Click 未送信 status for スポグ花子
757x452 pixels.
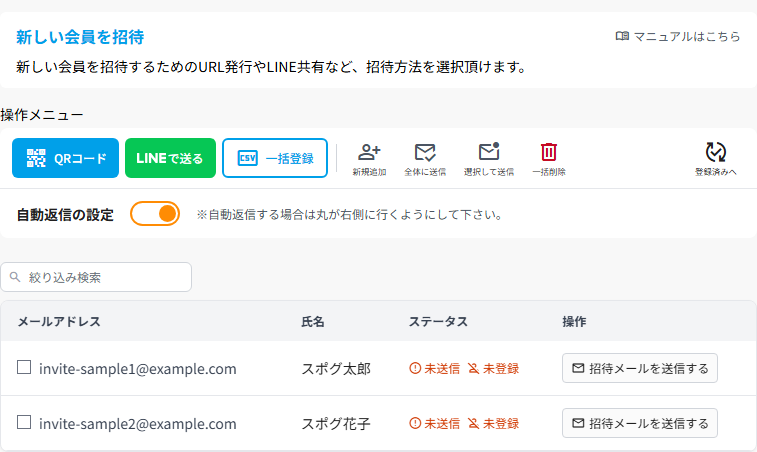tap(435, 424)
